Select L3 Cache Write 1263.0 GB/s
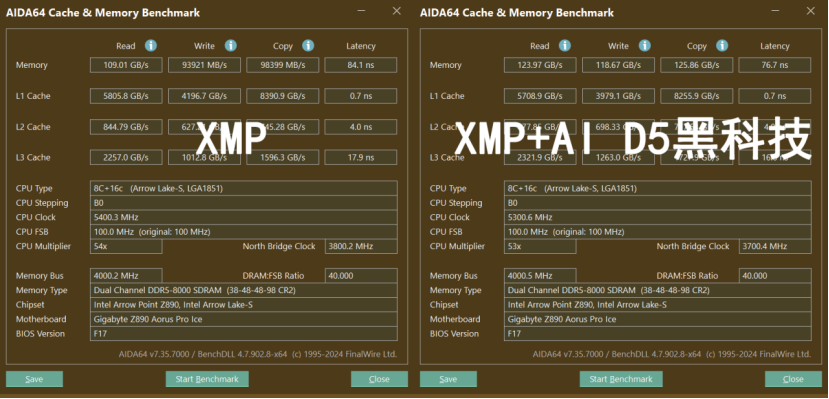The height and width of the screenshot is (399, 829). [618, 157]
